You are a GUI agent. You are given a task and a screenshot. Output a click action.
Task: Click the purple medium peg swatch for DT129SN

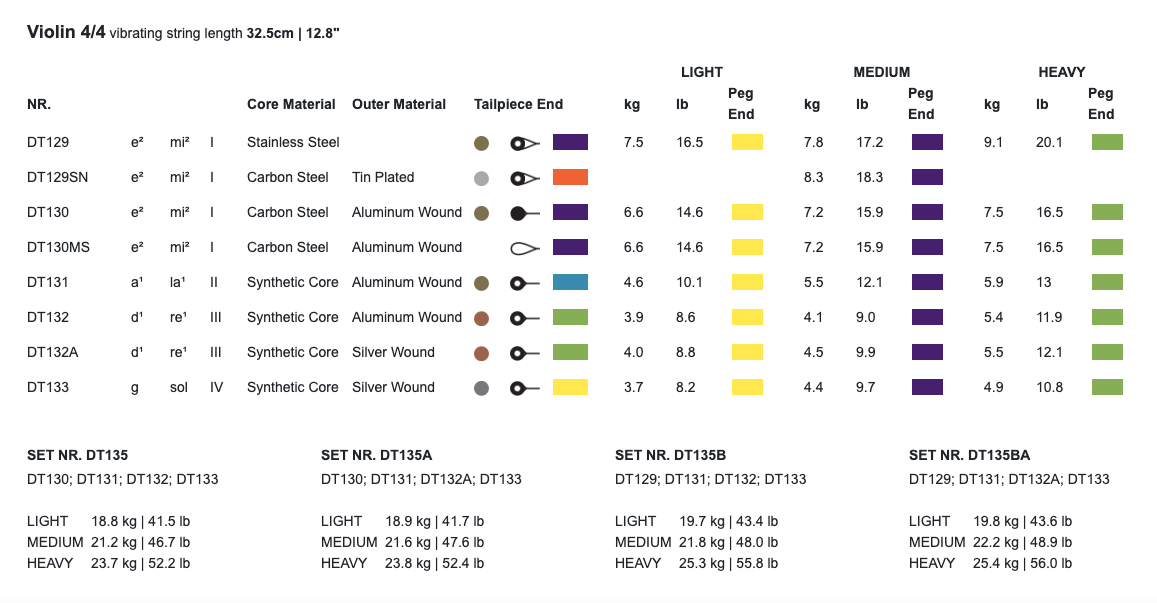[927, 177]
